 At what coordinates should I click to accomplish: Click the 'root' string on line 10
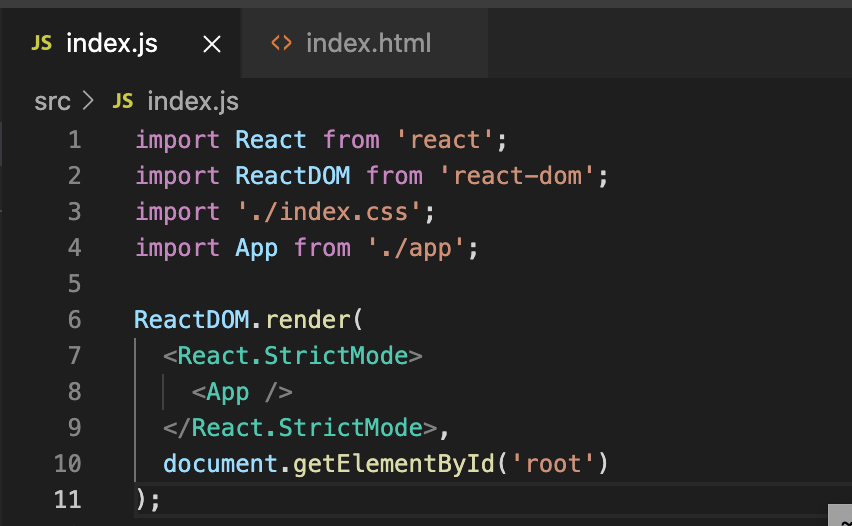(x=553, y=464)
